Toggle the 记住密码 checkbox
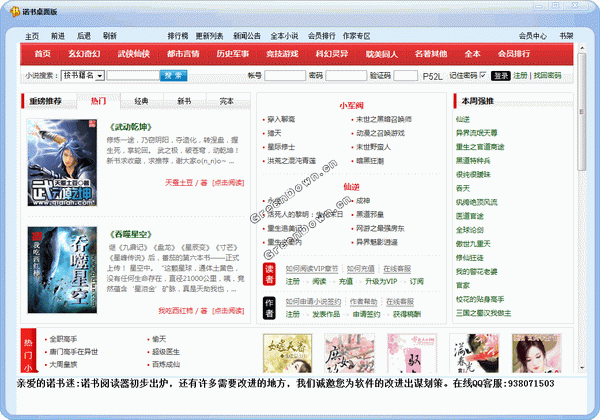Screen dimensions: 600x420 coord(483,75)
